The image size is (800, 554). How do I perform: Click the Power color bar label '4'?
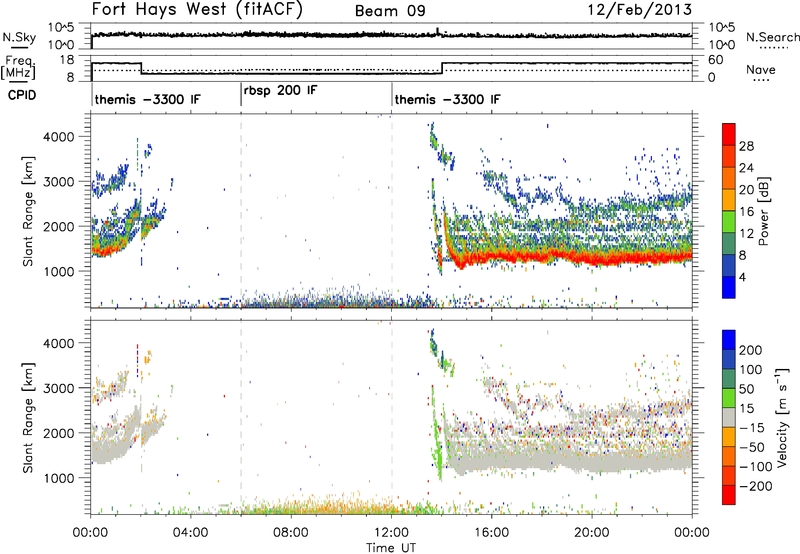coord(743,277)
